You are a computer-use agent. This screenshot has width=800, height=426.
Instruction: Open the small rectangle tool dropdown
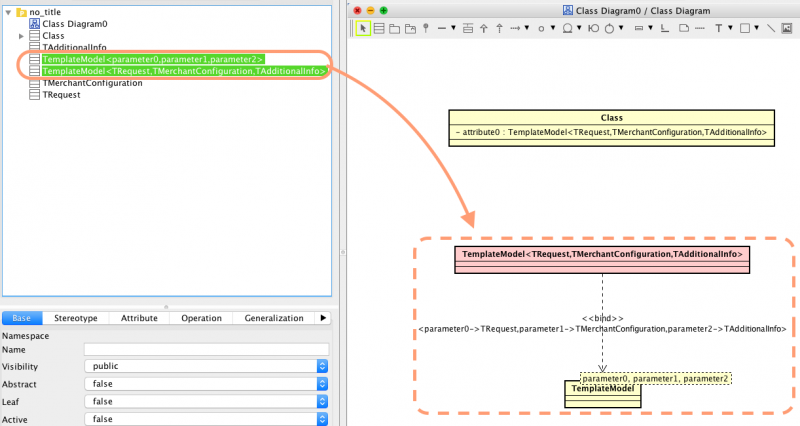point(650,28)
